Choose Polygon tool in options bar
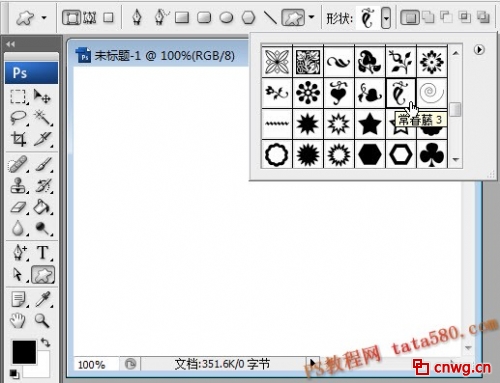Viewport: 500px width, 383px height. point(248,17)
